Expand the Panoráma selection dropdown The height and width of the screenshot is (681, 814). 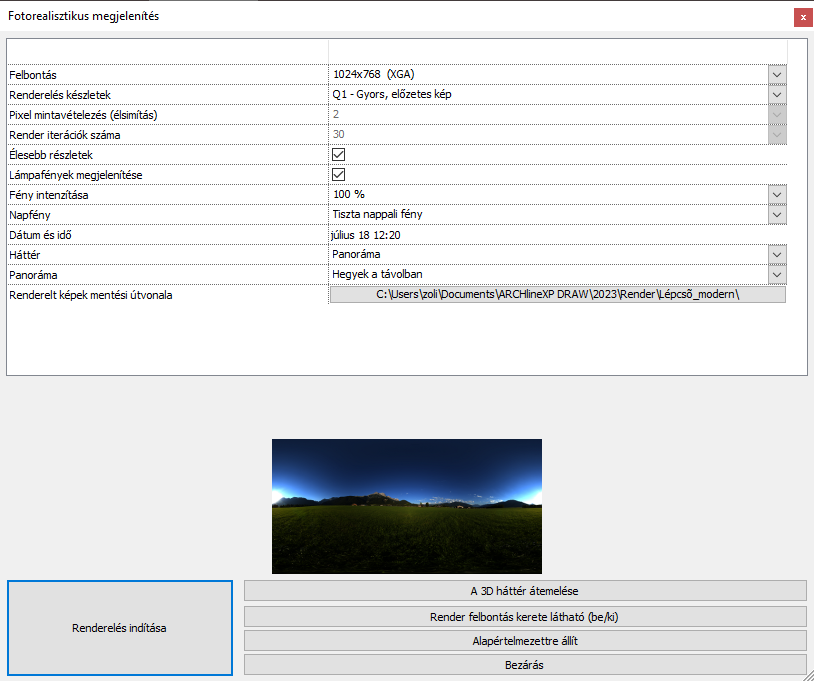click(777, 274)
